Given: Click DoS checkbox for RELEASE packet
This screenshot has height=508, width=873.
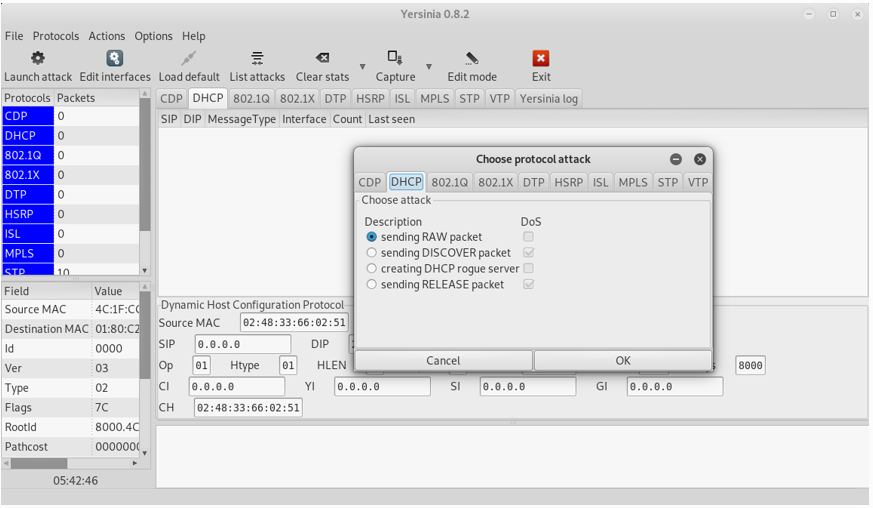Looking at the screenshot, I should pyautogui.click(x=528, y=285).
